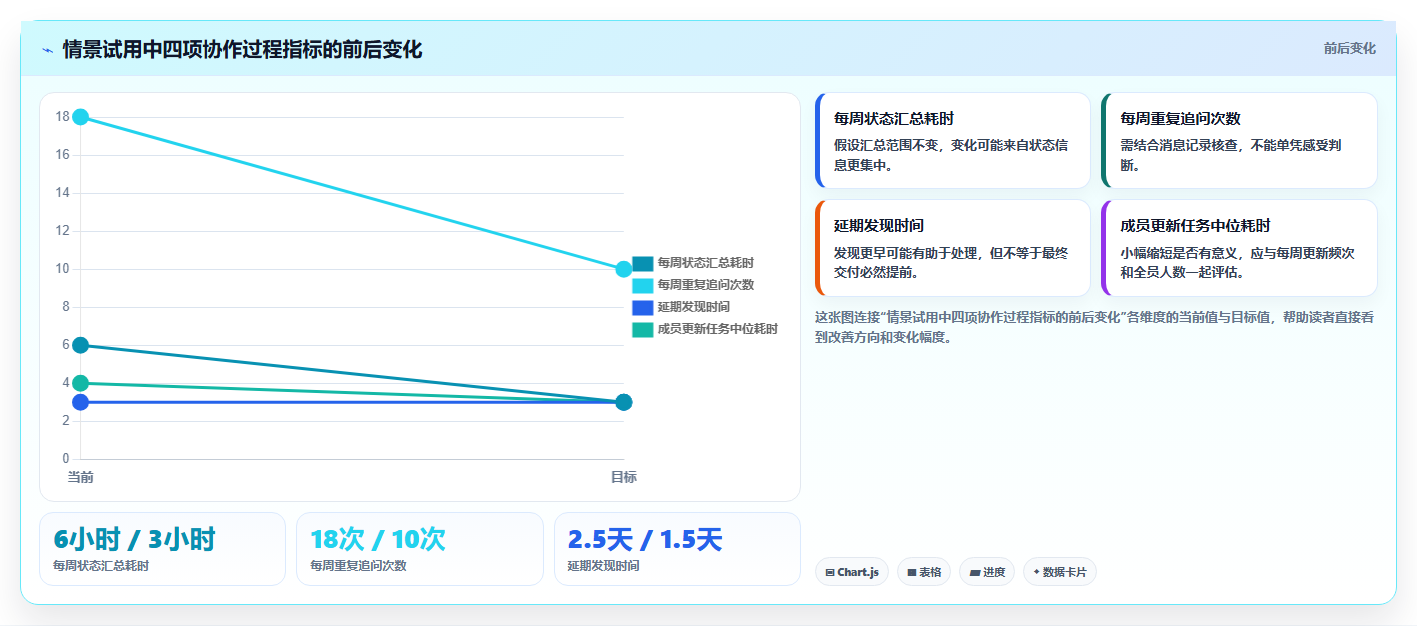Screen dimensions: 1417x626
Task: Open the 成员更新任务中位耗时 info card
Action: point(1239,248)
